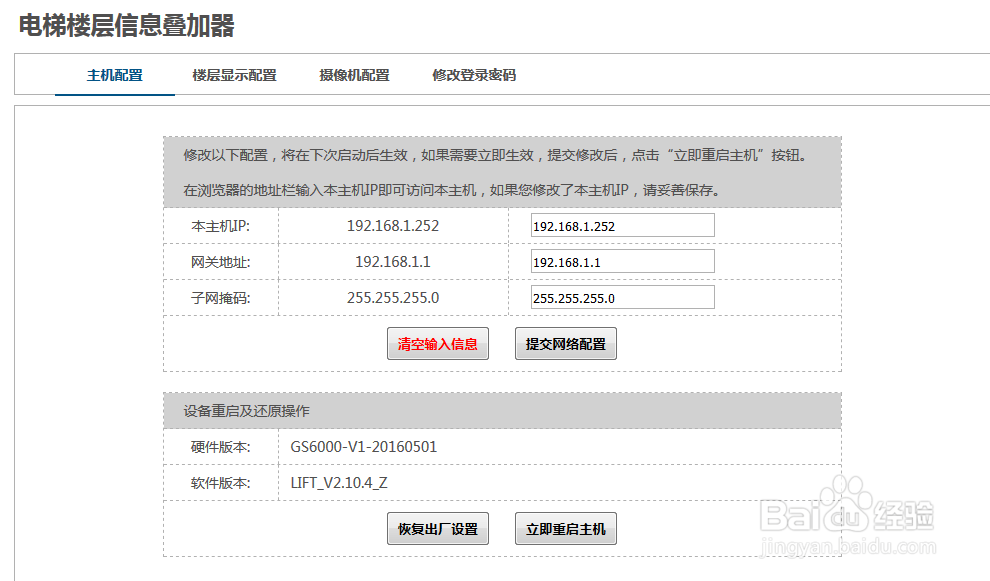Click the 本主机IP label cell
Image resolution: width=990 pixels, height=581 pixels.
point(220,225)
